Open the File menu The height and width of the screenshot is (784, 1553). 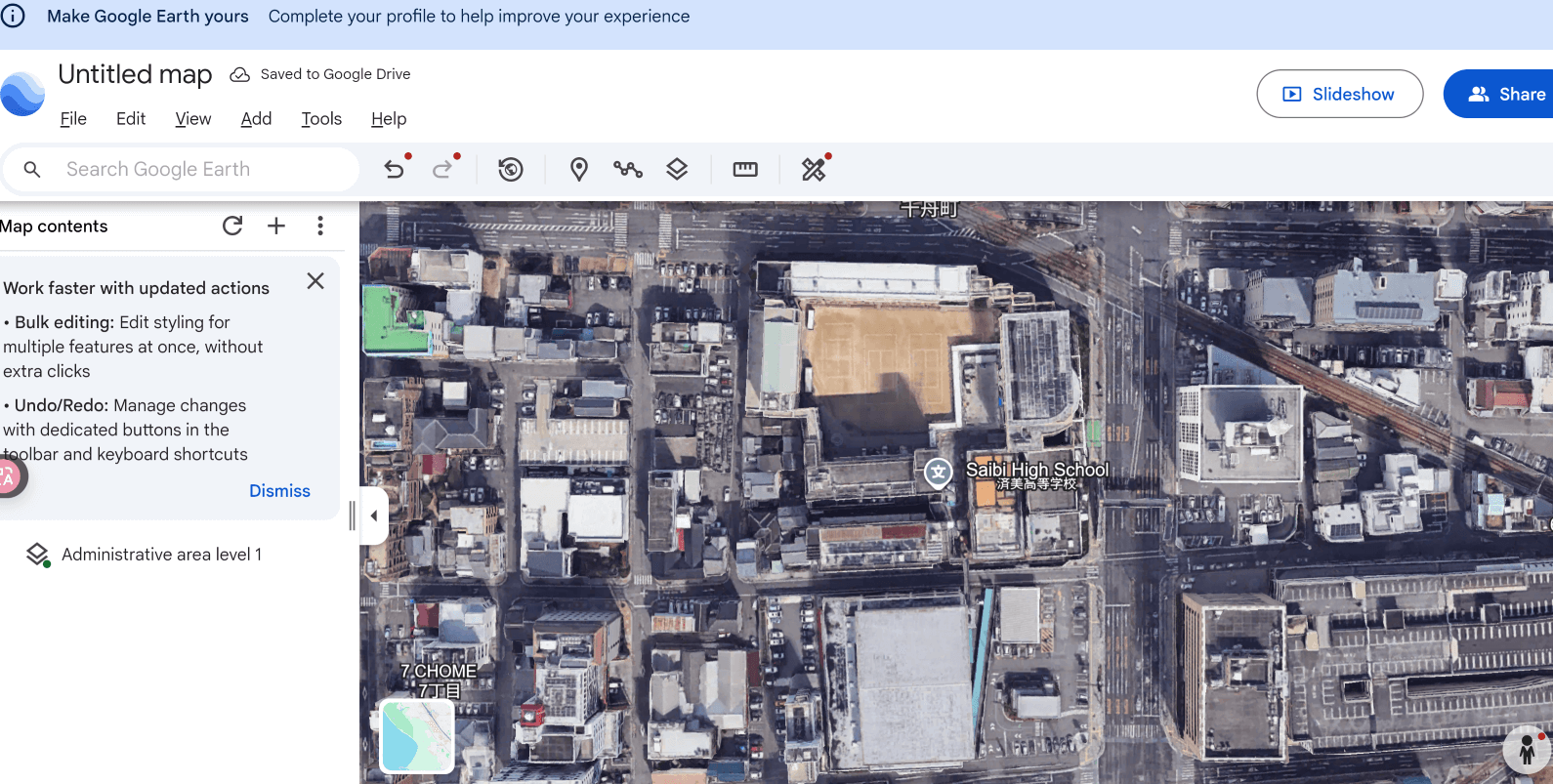(x=73, y=119)
